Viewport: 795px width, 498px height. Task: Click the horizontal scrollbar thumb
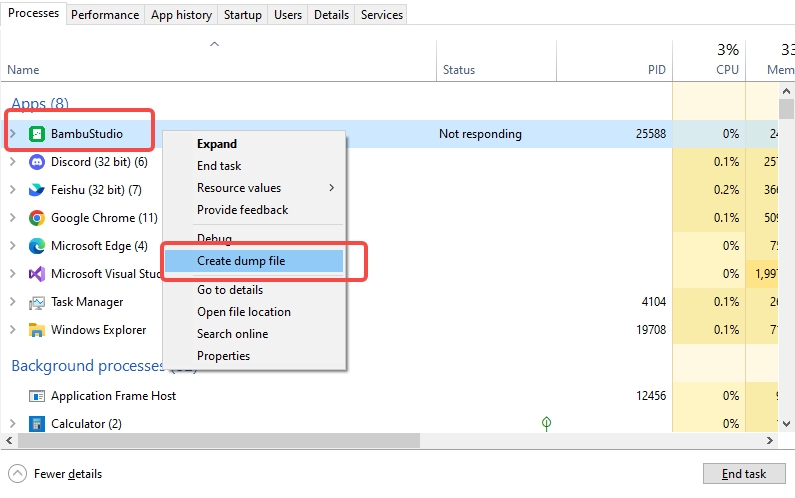click(219, 440)
